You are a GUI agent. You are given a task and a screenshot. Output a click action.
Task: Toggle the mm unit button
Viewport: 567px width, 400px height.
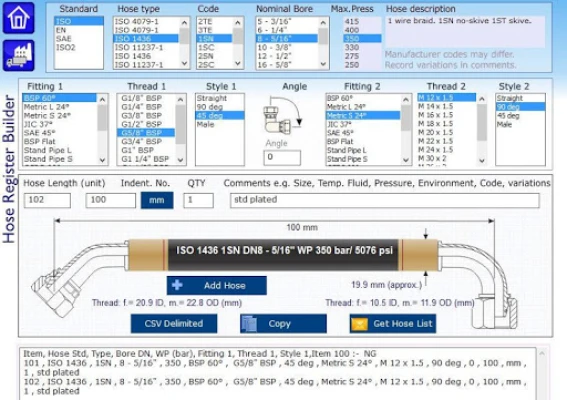pyautogui.click(x=157, y=200)
